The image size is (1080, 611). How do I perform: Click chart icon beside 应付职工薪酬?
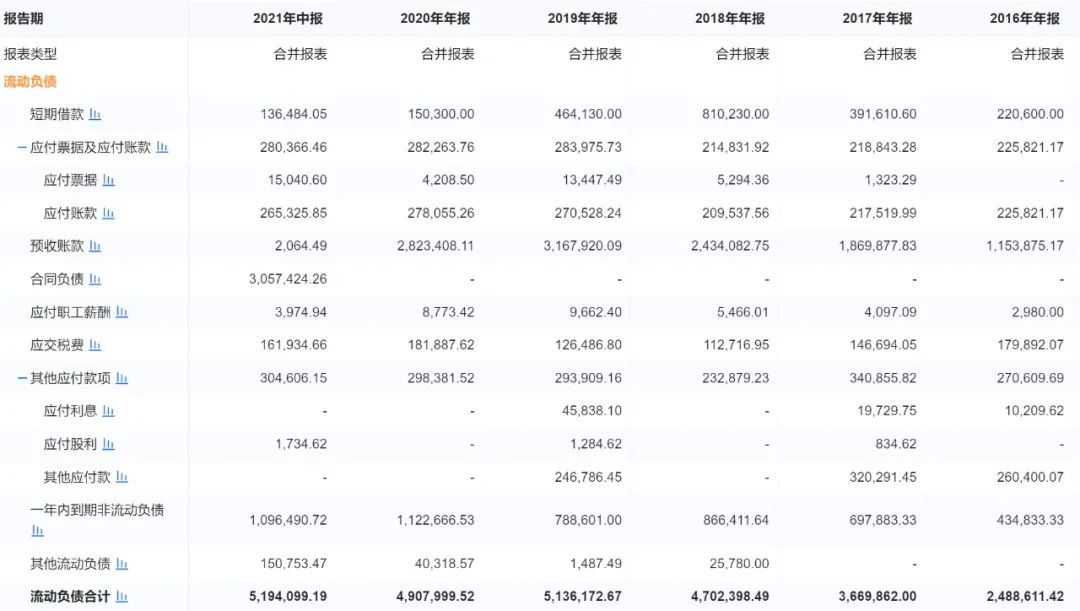click(x=122, y=312)
